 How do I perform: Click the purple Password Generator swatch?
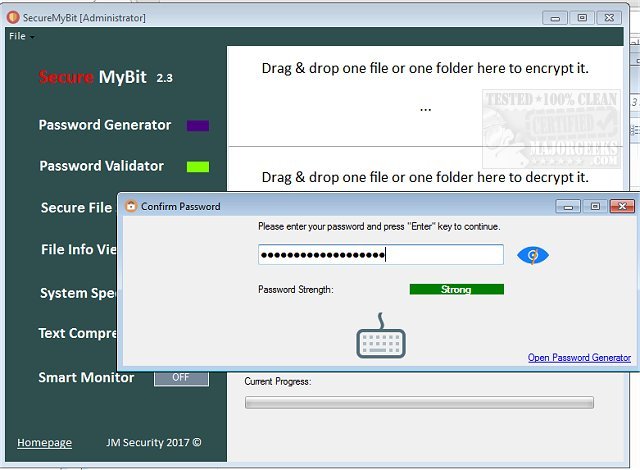(x=198, y=126)
